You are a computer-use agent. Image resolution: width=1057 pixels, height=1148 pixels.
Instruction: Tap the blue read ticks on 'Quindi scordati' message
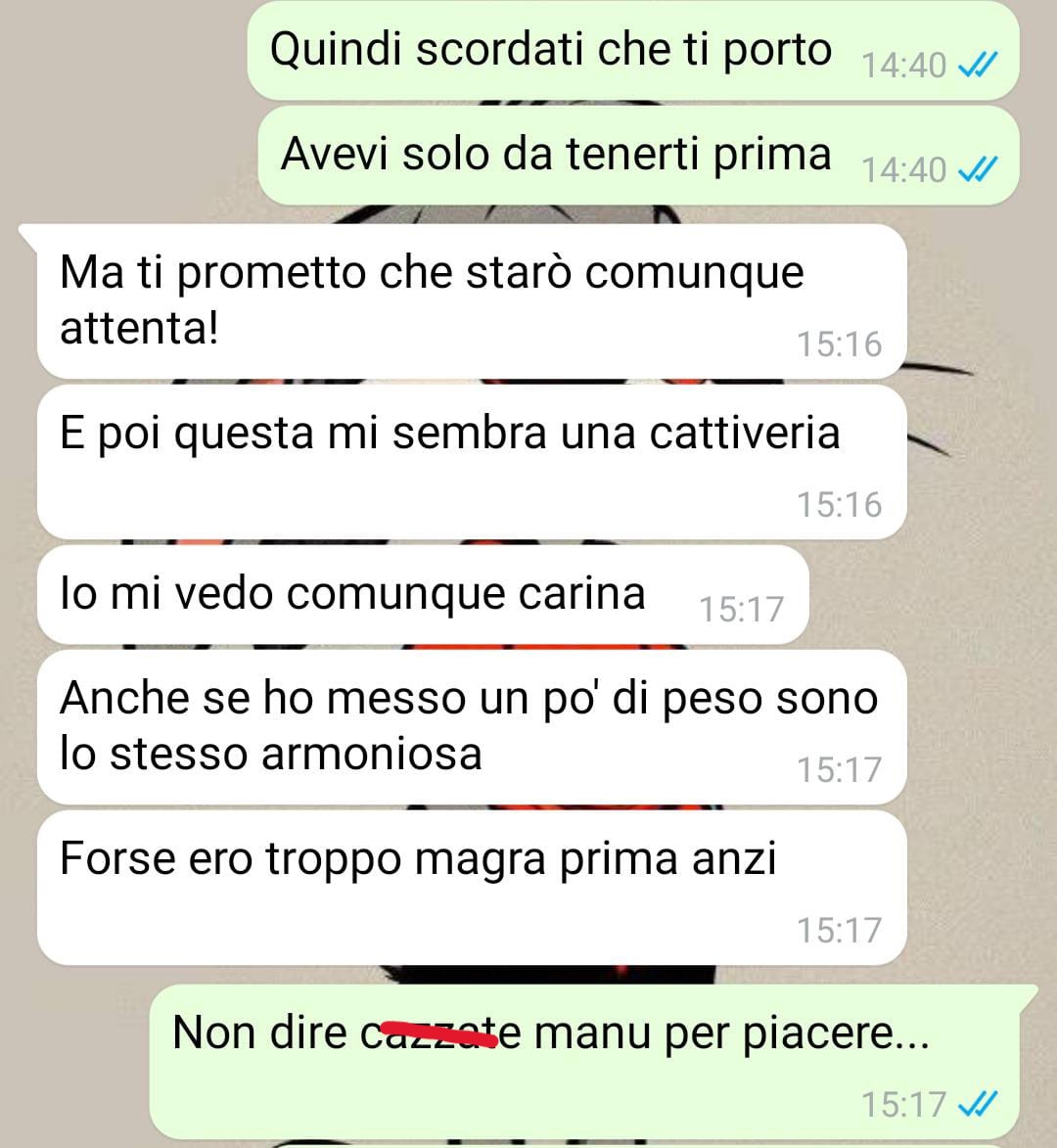(978, 66)
